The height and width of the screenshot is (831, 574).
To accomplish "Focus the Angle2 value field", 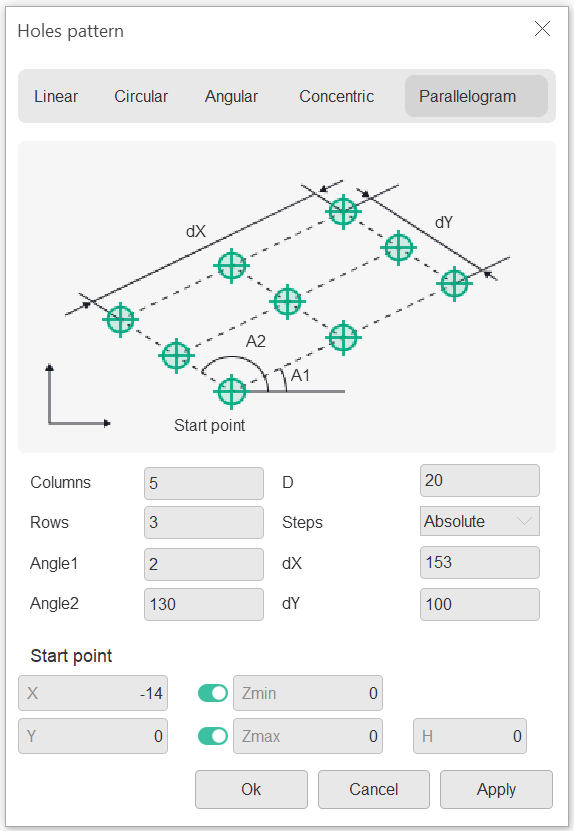I will [204, 604].
